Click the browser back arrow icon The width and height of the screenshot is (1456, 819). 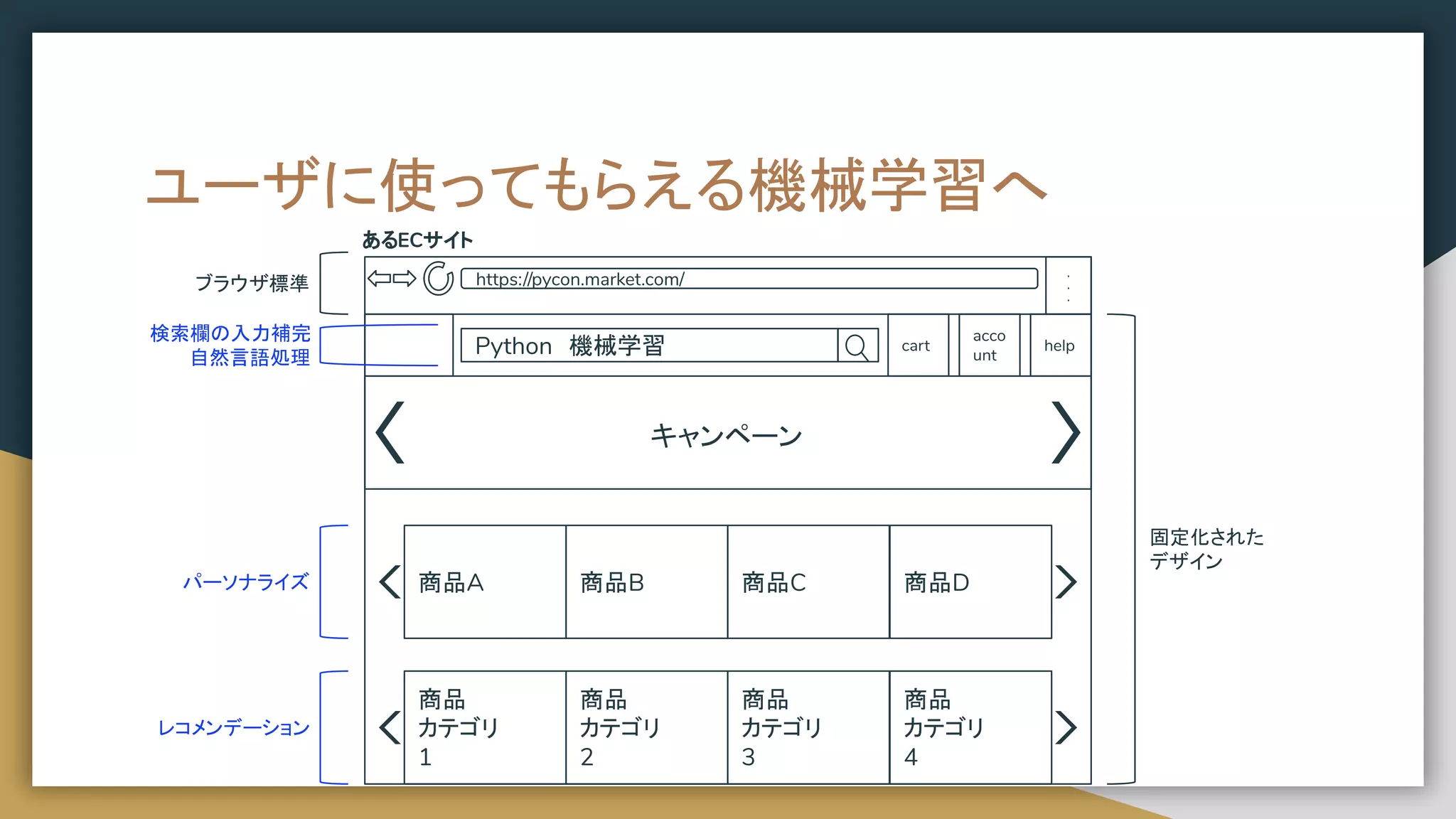(x=379, y=279)
